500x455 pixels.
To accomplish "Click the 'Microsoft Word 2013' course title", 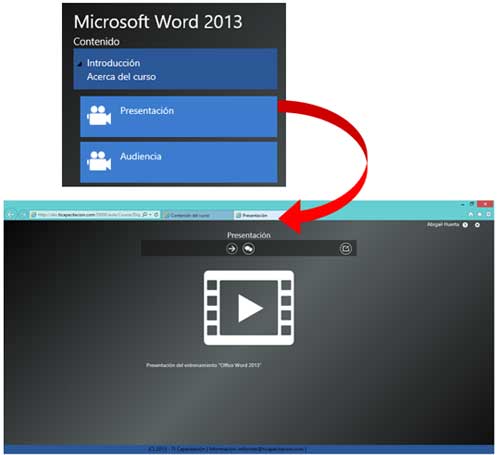I will 158,22.
